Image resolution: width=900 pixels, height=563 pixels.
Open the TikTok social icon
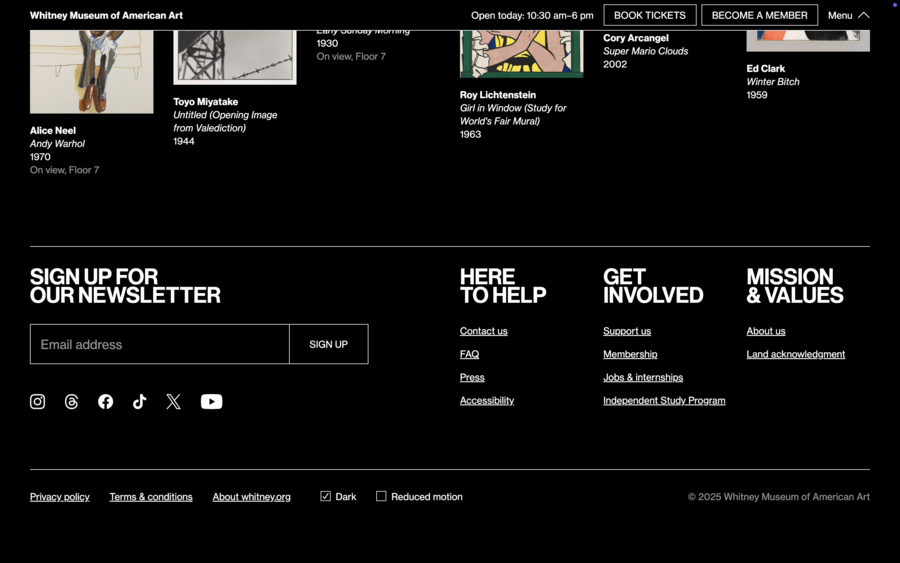click(139, 402)
